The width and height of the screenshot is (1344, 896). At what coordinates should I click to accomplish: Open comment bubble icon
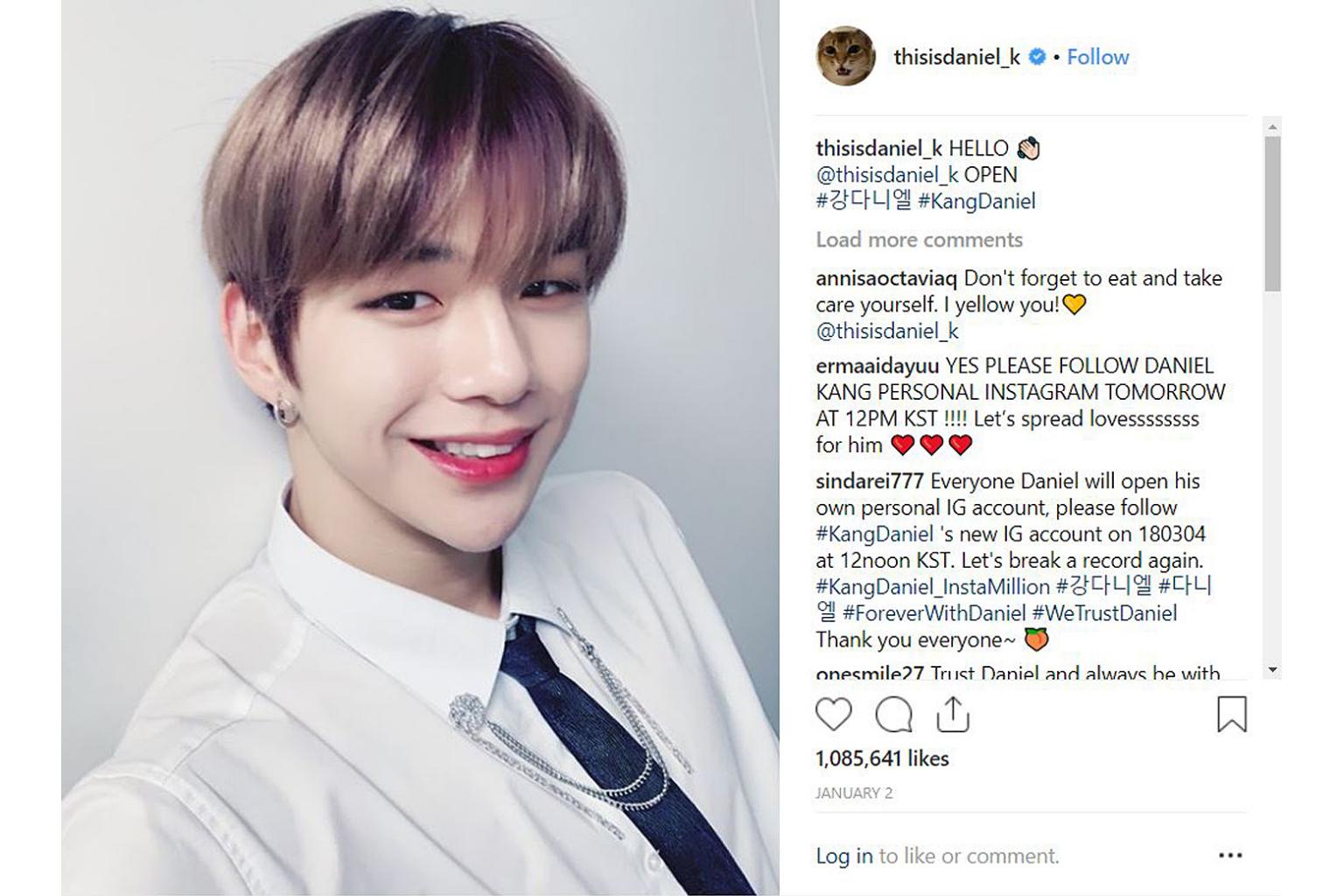coord(893,714)
